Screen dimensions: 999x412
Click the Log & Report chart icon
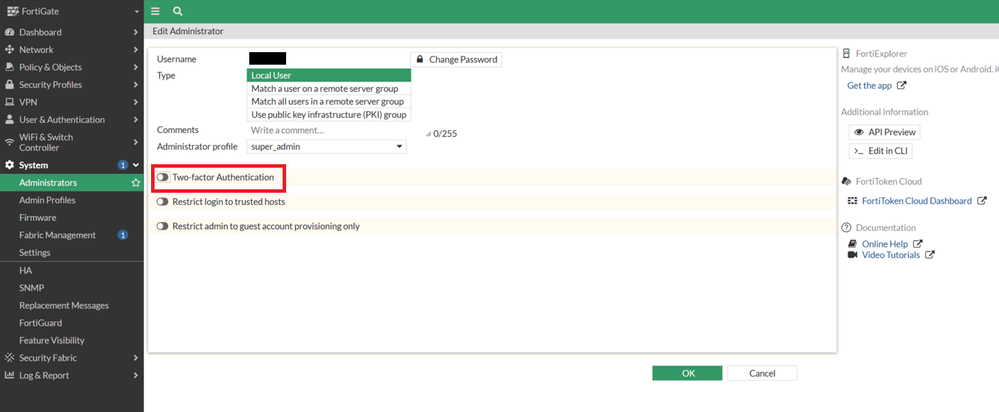point(10,376)
